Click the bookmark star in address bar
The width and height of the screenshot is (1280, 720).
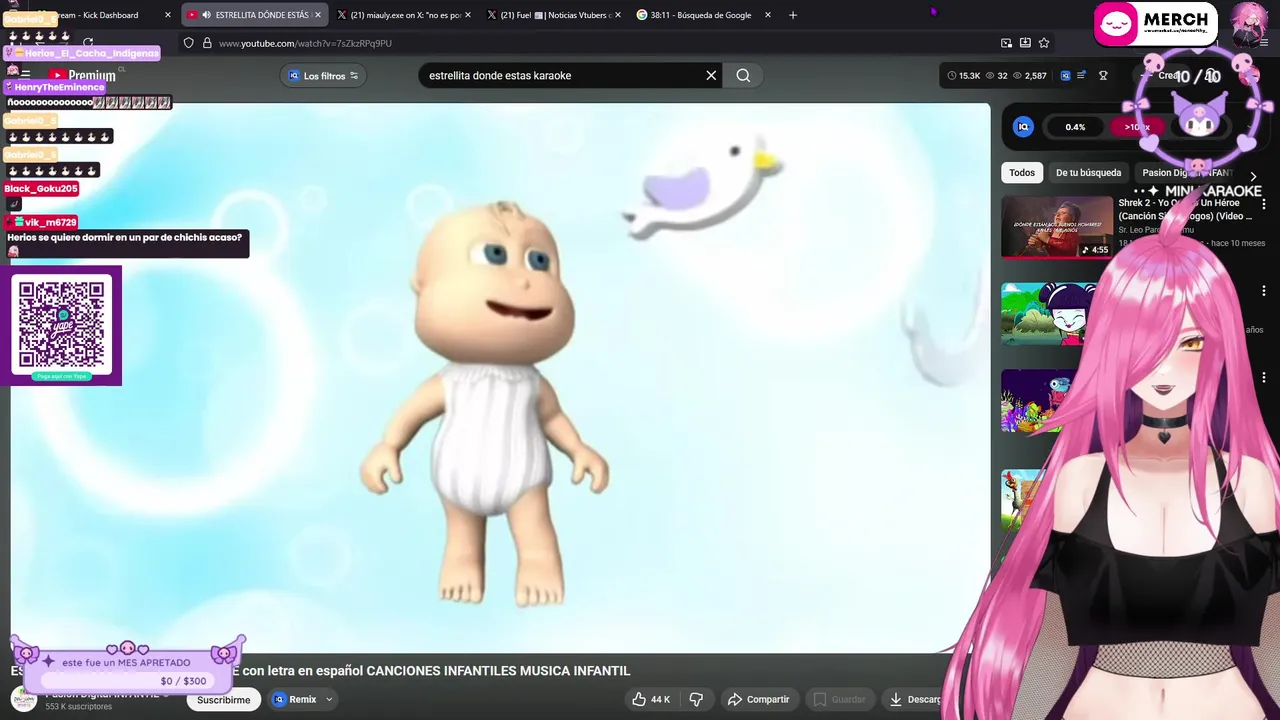tap(1044, 43)
